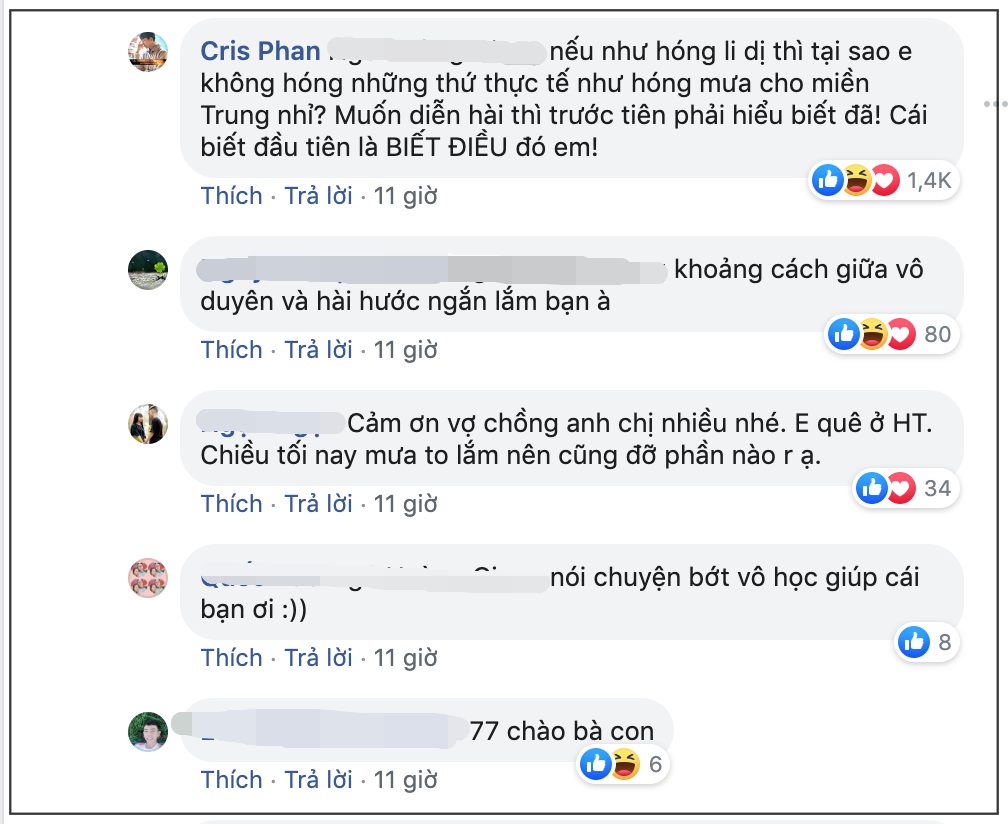
Task: Click the 11 giờ timestamp under Cris Phan's comment
Action: click(405, 196)
